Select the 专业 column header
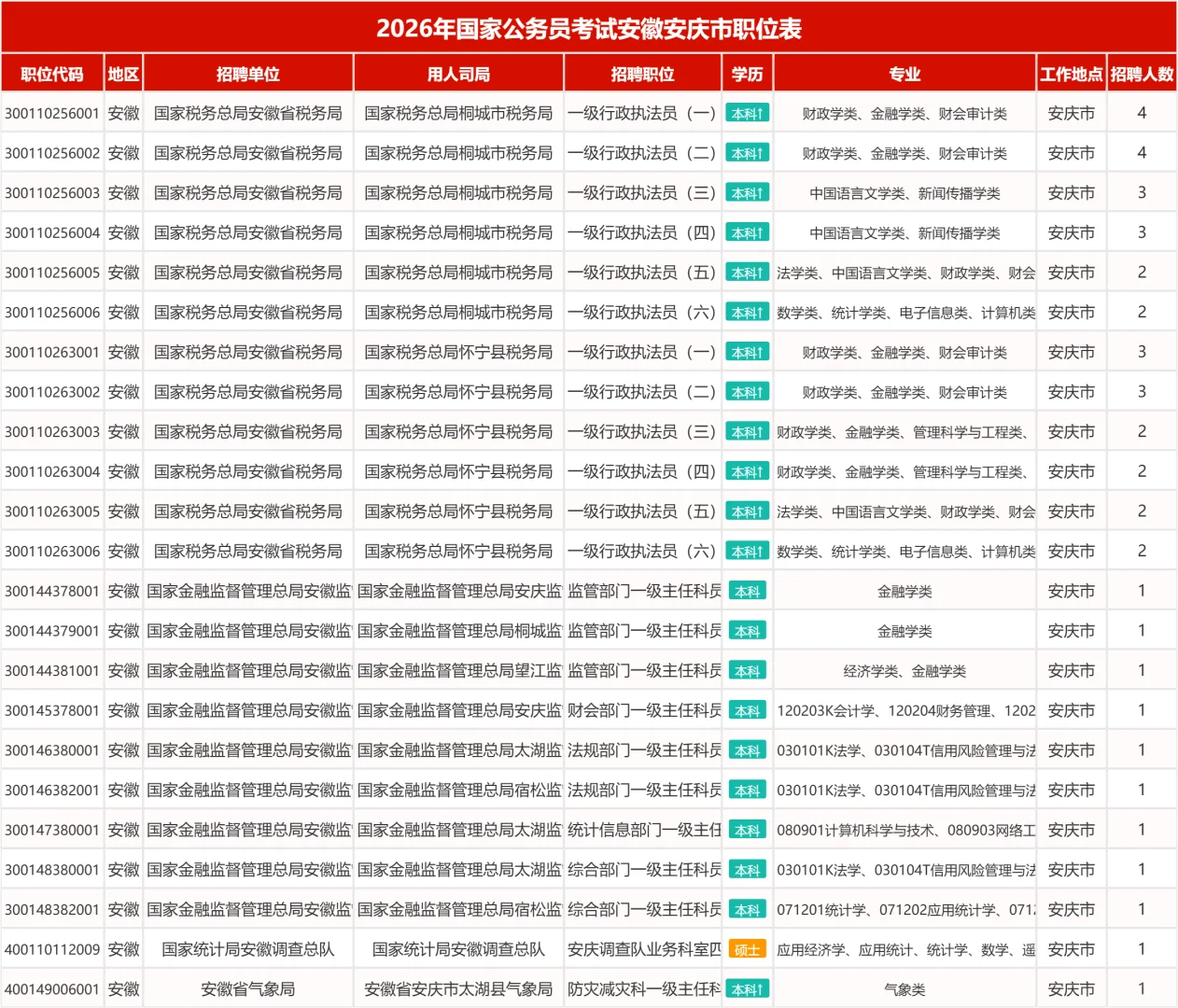The width and height of the screenshot is (1178, 1008). [x=905, y=74]
